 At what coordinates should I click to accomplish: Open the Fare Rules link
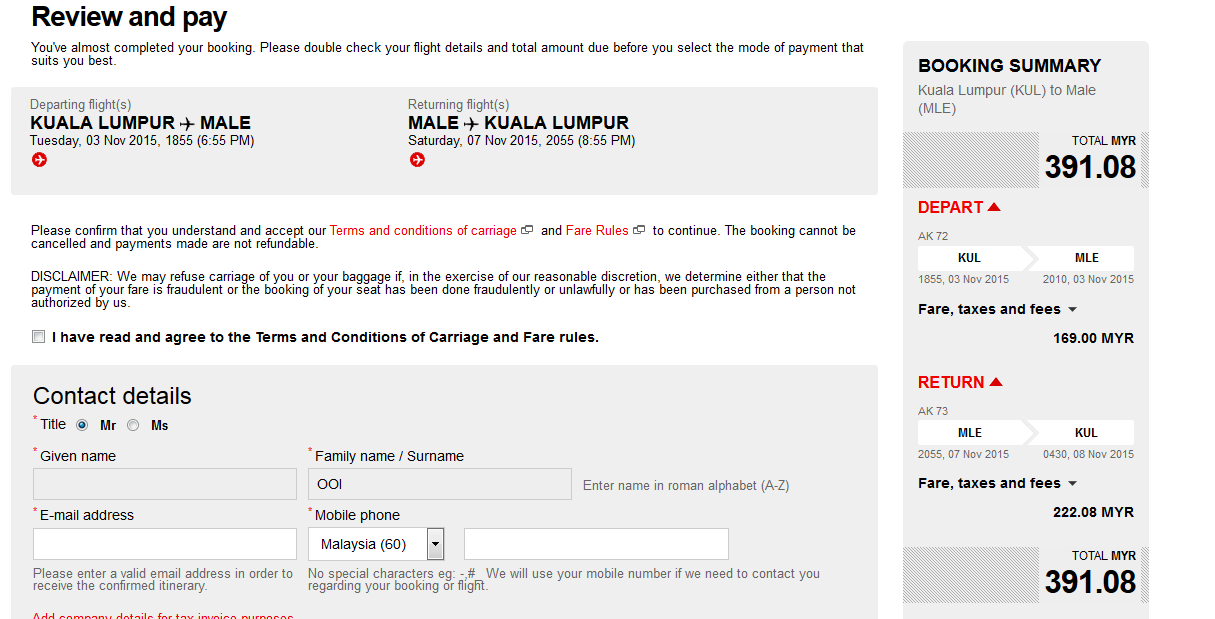coord(597,230)
